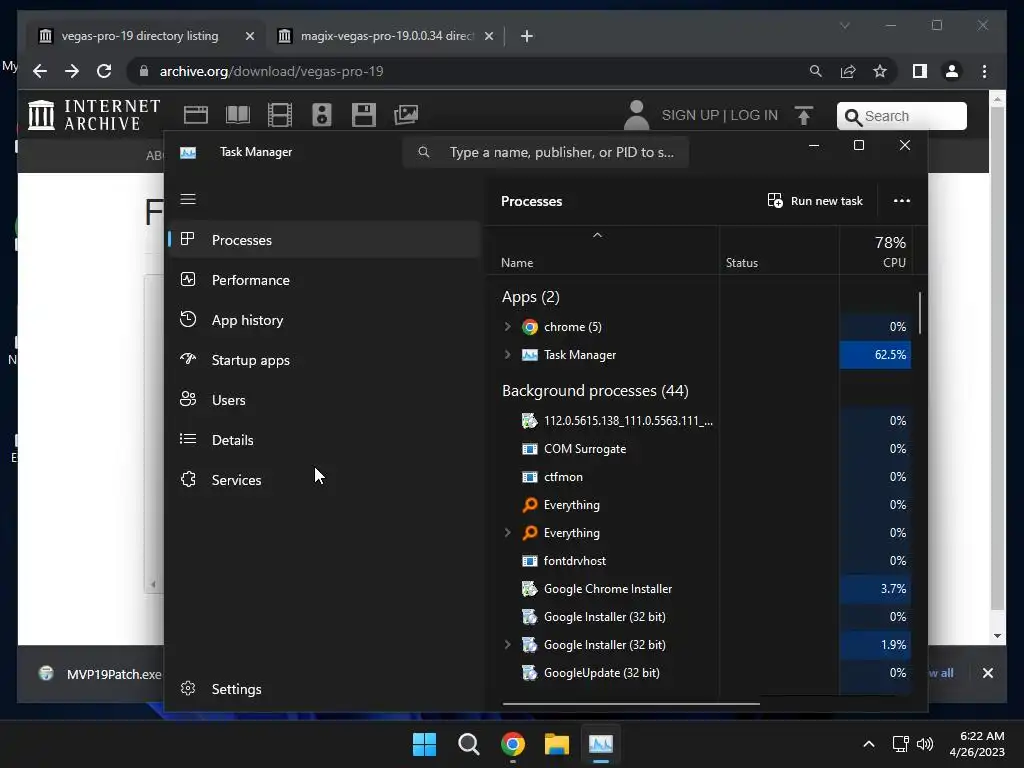The height and width of the screenshot is (768, 1024).
Task: Open File Explorer from the taskbar
Action: 557,744
